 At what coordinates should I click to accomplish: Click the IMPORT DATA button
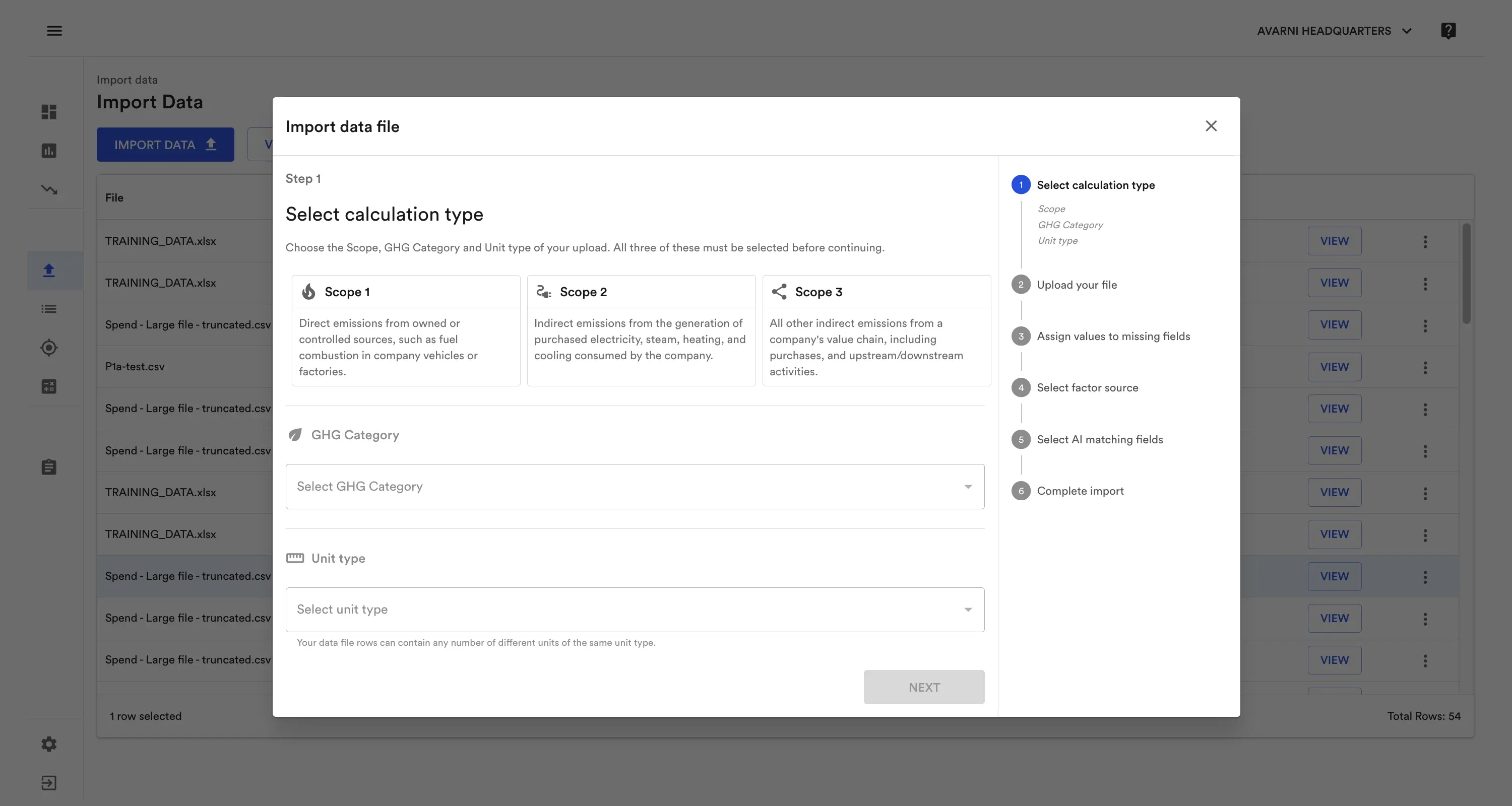tap(165, 144)
